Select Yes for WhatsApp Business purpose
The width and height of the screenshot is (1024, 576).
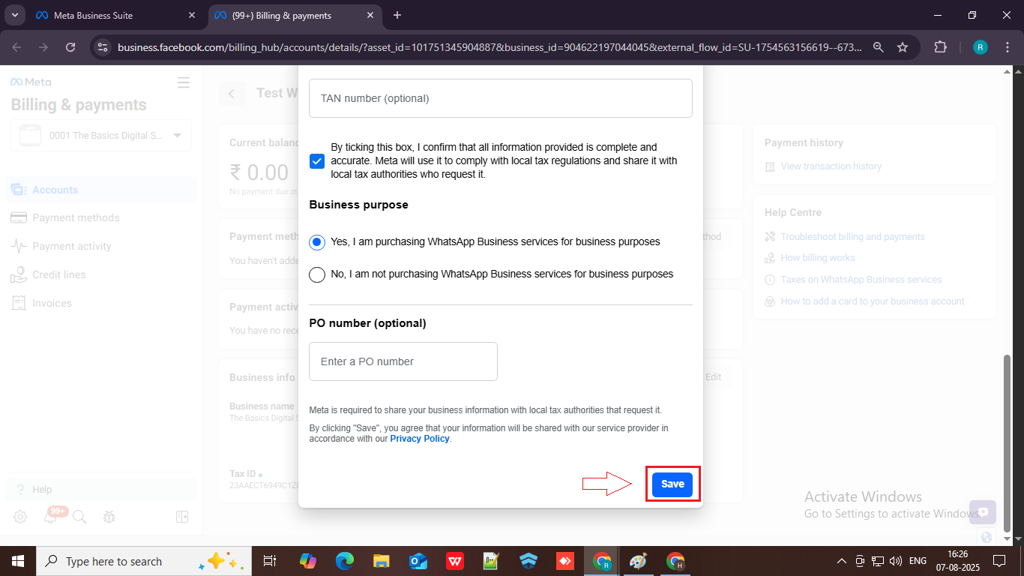[317, 242]
